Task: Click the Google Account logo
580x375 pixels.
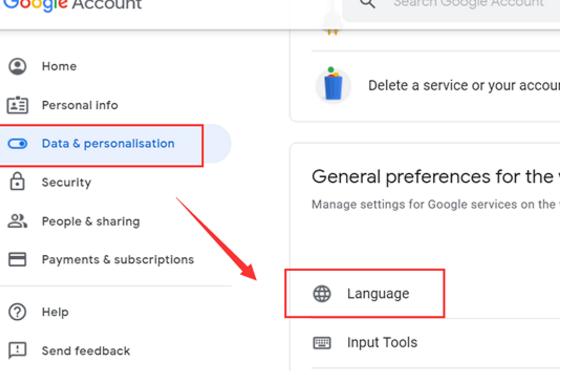Action: 72,5
